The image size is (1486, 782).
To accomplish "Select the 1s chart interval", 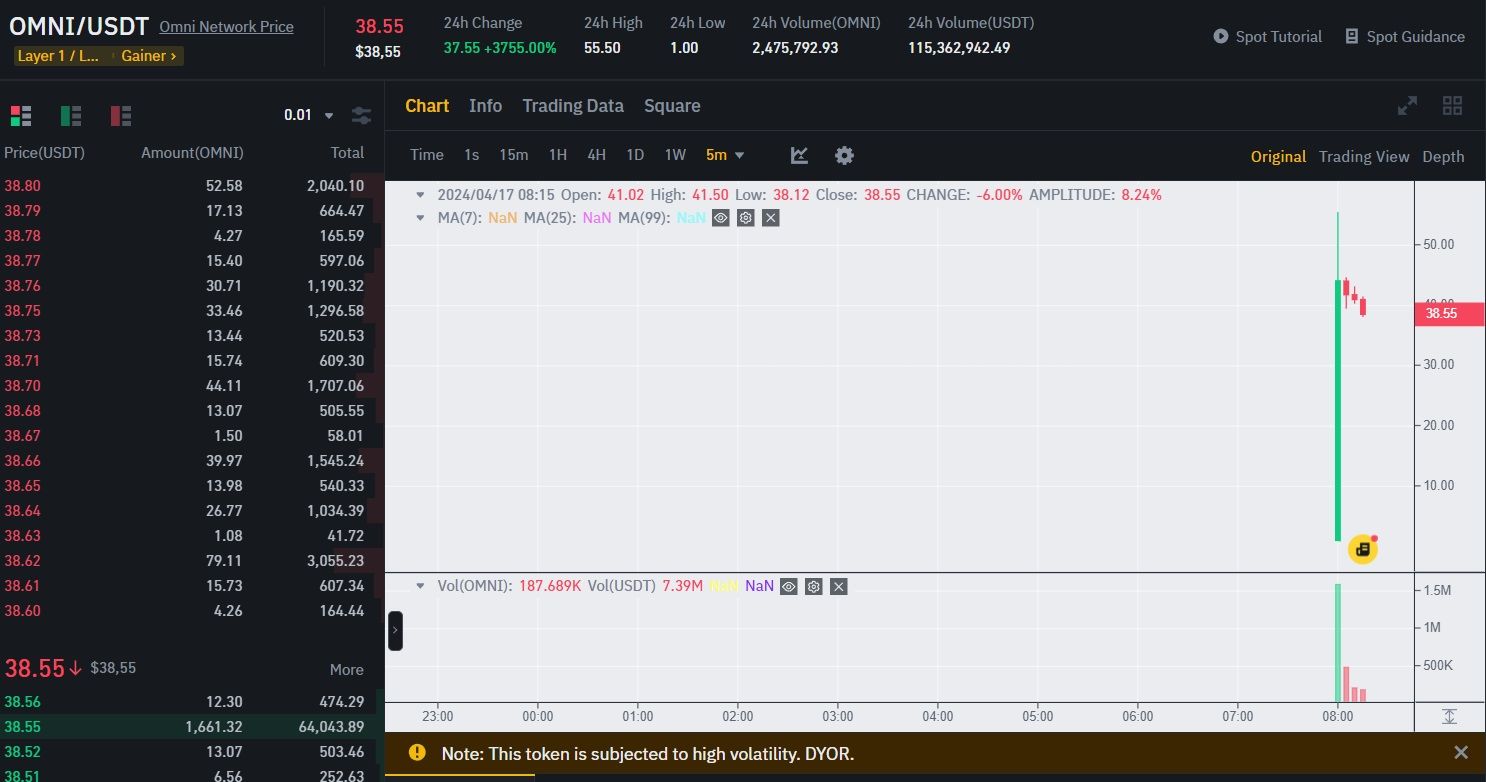I will (x=472, y=155).
